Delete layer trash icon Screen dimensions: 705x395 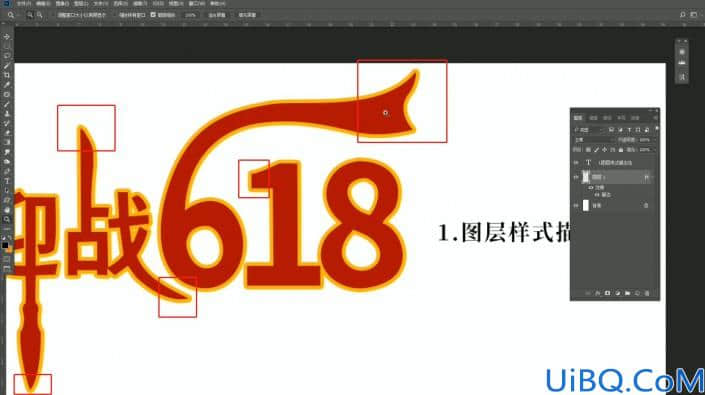pyautogui.click(x=647, y=293)
